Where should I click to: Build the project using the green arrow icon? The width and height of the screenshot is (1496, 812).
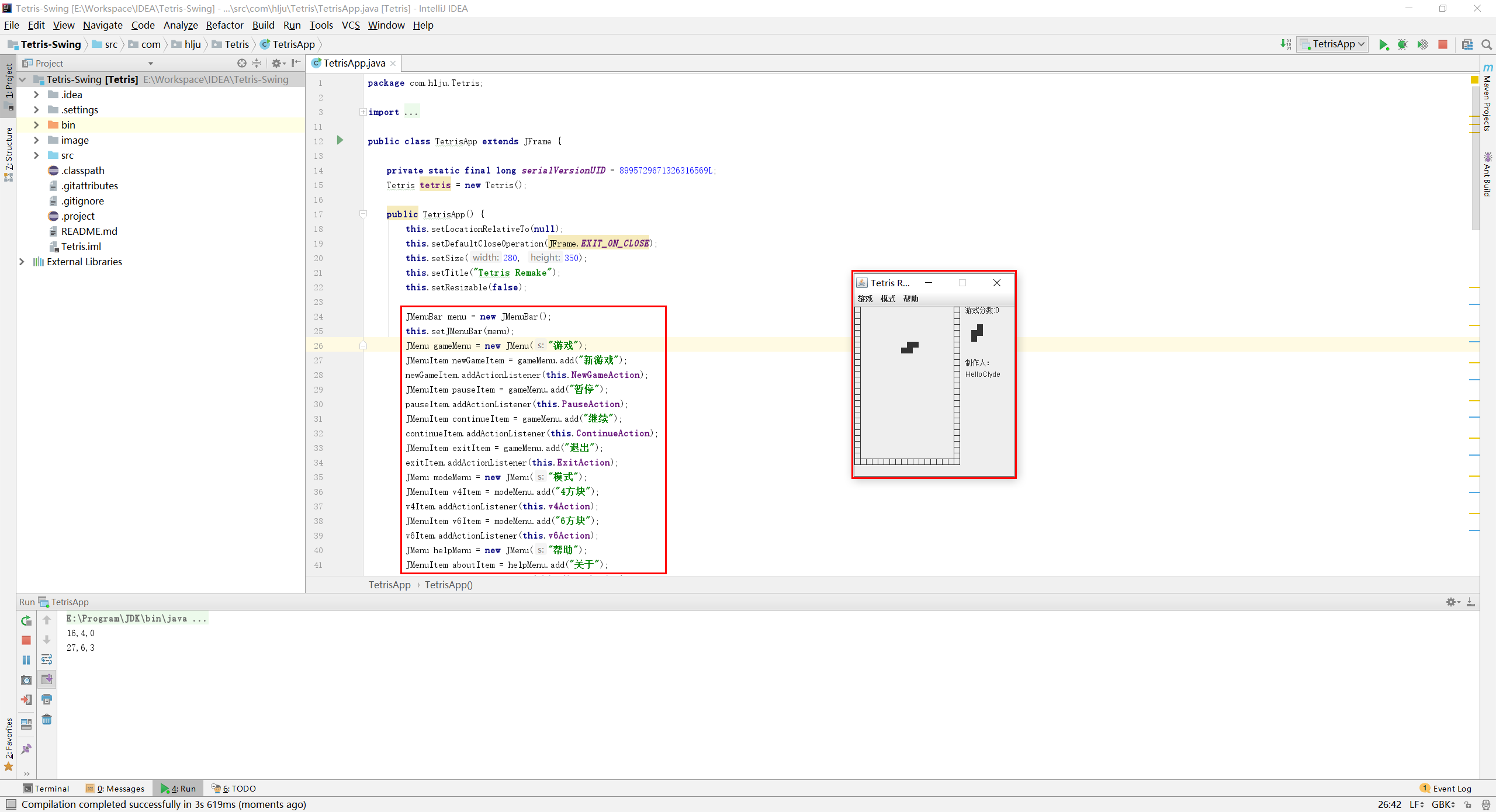(x=1286, y=44)
